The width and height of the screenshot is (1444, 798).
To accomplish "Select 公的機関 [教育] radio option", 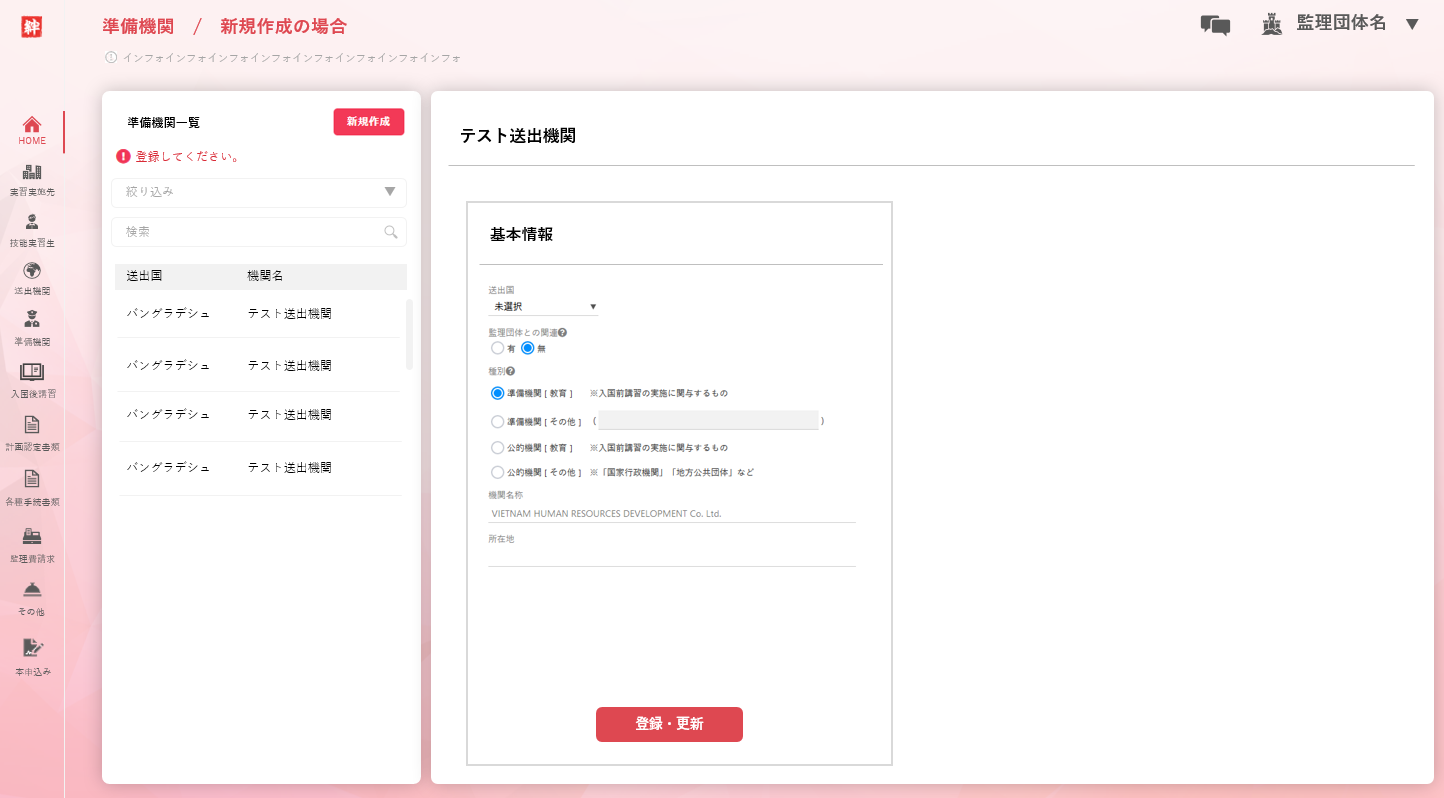I will [x=498, y=448].
